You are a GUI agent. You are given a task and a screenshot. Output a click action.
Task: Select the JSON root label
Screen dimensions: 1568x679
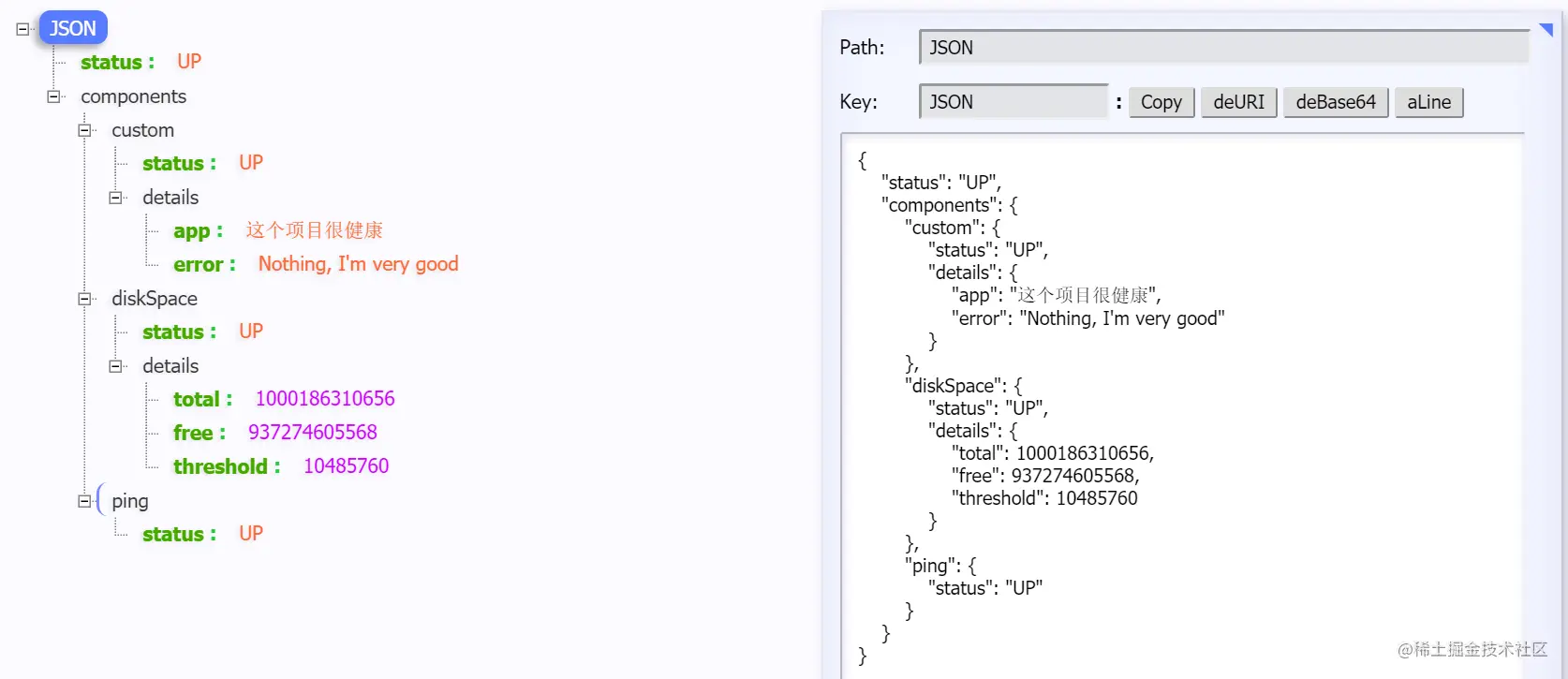pyautogui.click(x=73, y=28)
